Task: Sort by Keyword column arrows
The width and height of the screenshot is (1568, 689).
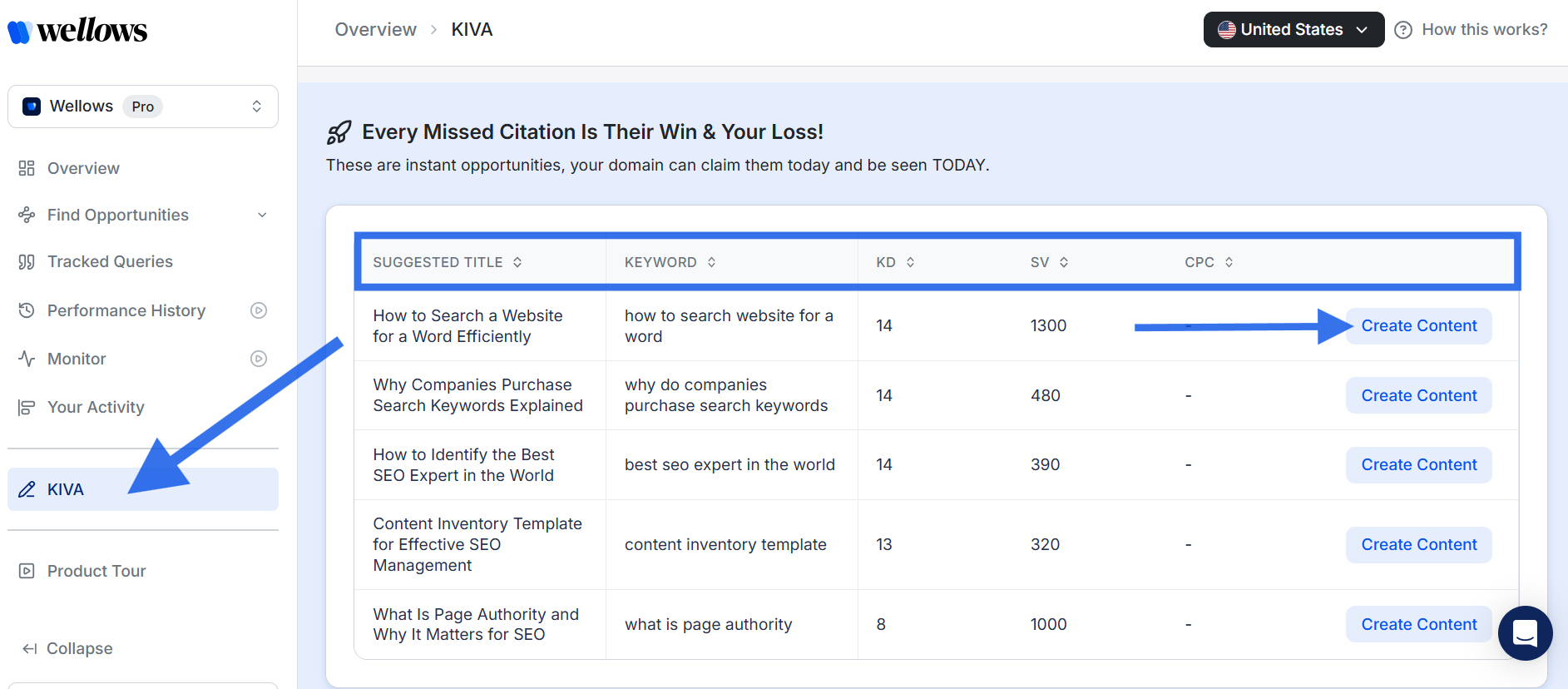Action: pos(711,262)
